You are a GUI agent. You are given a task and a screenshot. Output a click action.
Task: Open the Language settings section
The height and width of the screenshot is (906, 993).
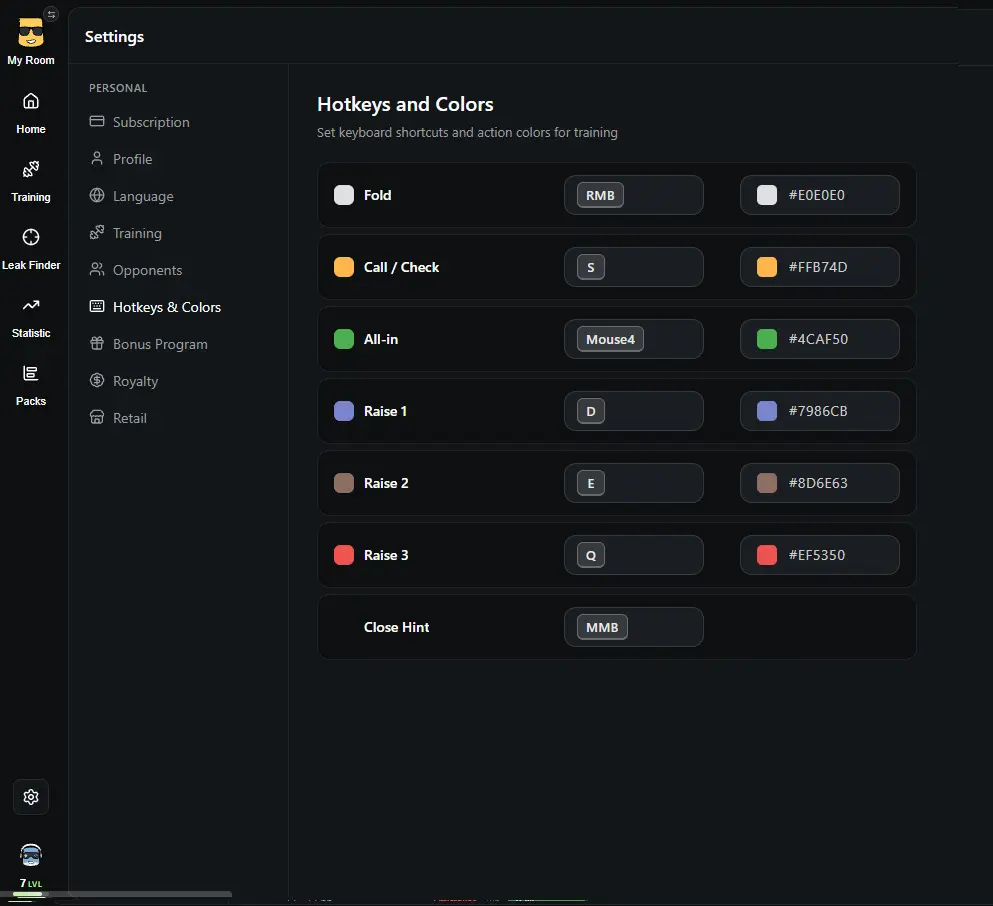pos(132,196)
